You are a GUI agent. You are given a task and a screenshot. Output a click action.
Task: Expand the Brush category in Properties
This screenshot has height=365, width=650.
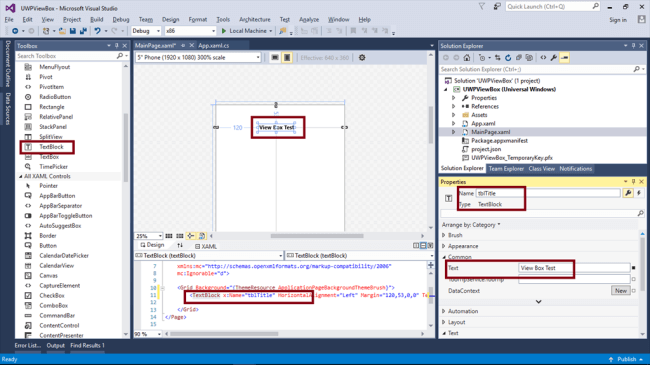click(x=444, y=235)
